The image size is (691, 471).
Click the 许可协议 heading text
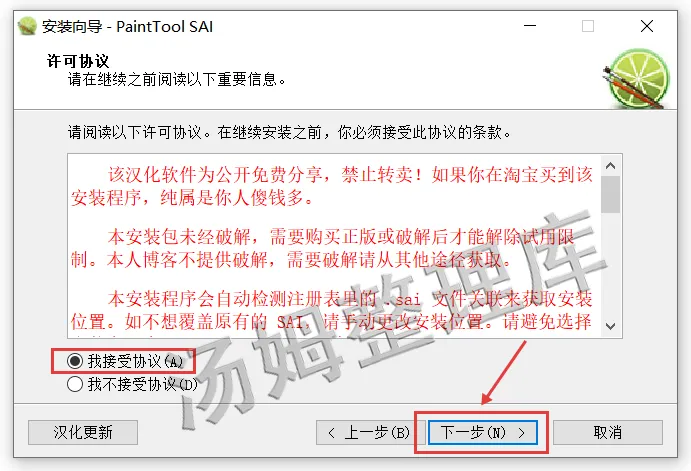tap(78, 61)
